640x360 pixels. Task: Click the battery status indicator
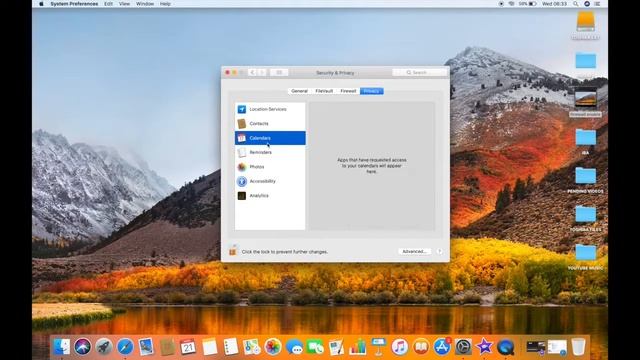pos(527,4)
